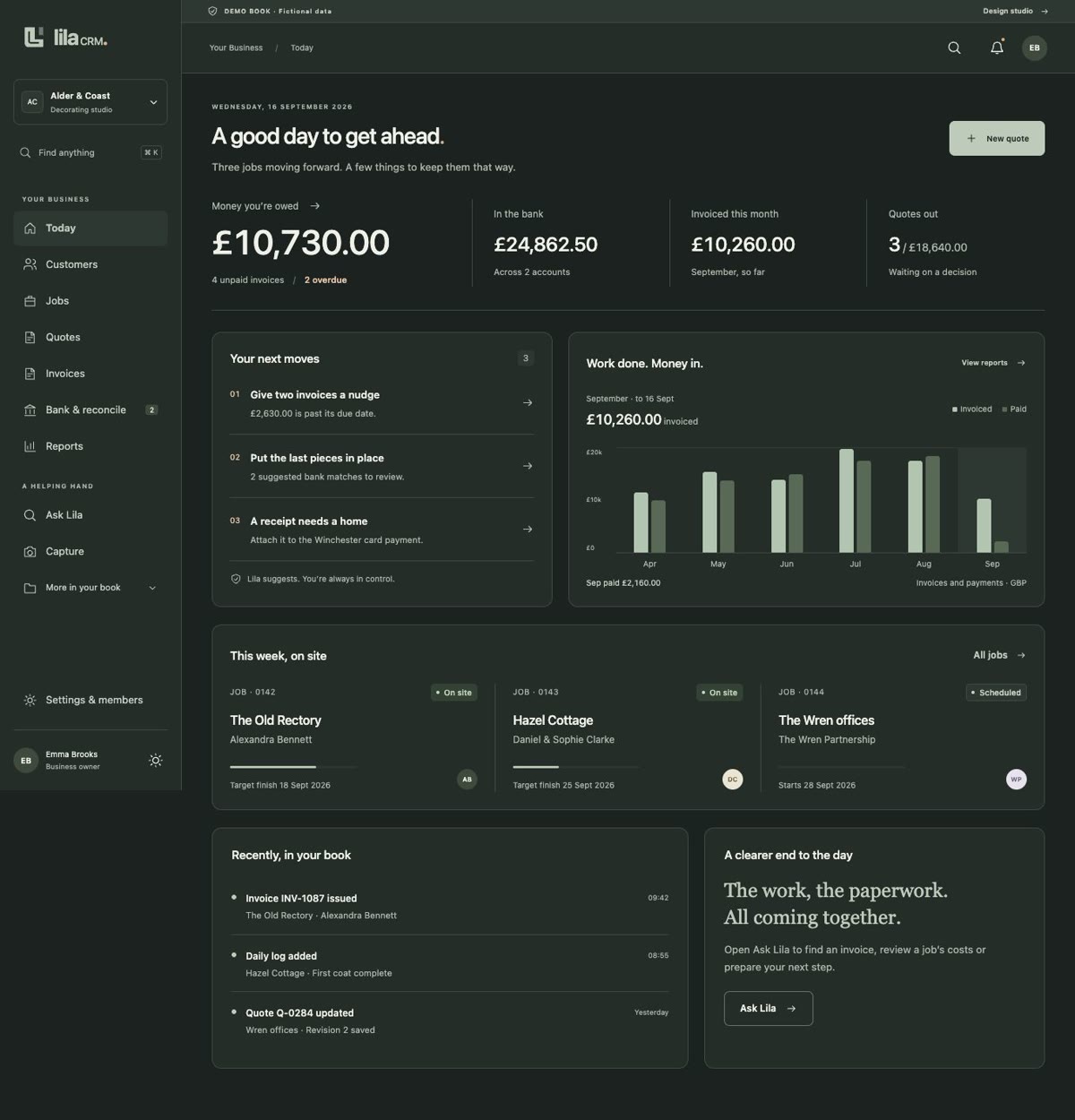Viewport: 1075px width, 1120px height.
Task: Click the Quotes out £18,640.00 value
Action: pos(938,248)
